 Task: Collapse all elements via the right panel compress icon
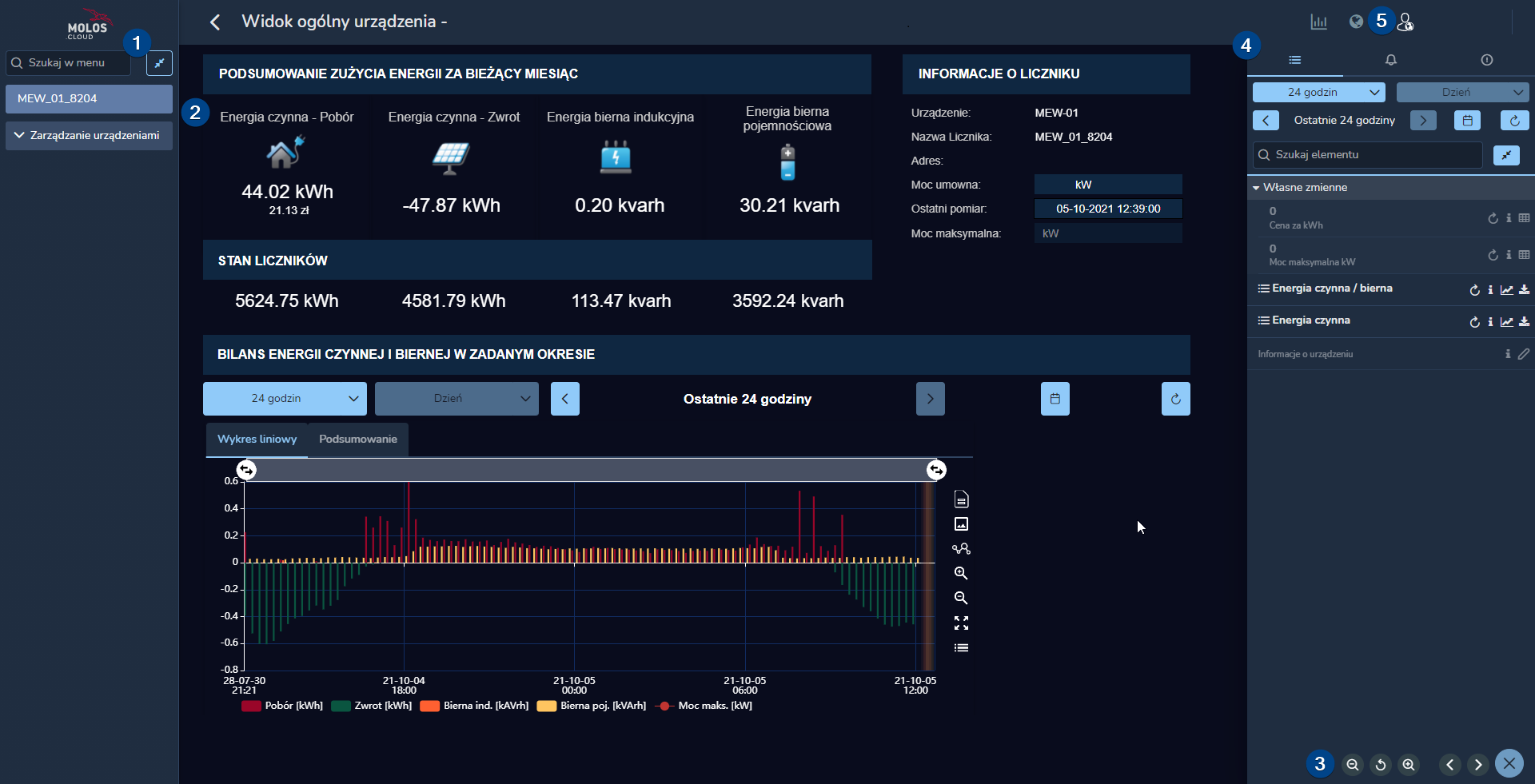tap(1506, 155)
